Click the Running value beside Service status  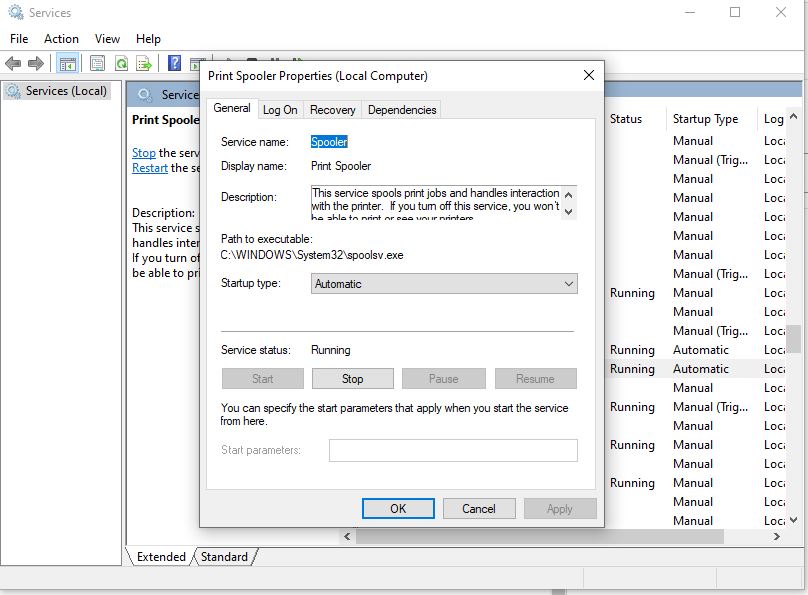(x=330, y=350)
